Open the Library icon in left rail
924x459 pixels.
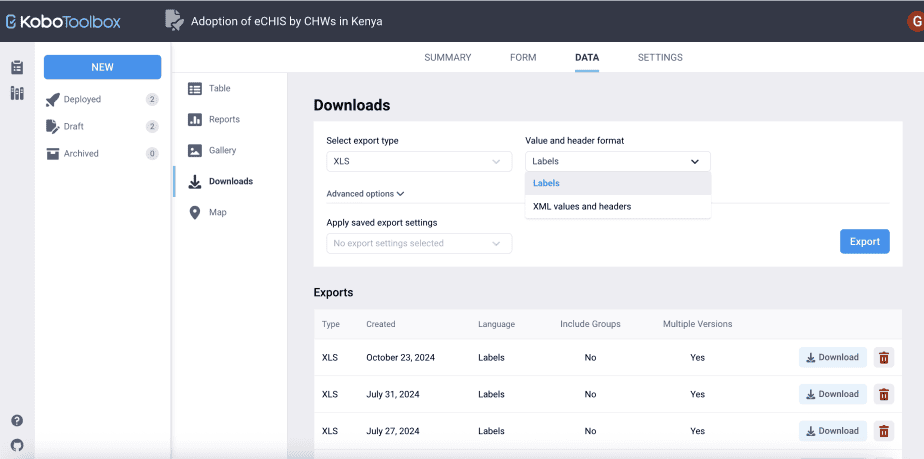pos(17,94)
